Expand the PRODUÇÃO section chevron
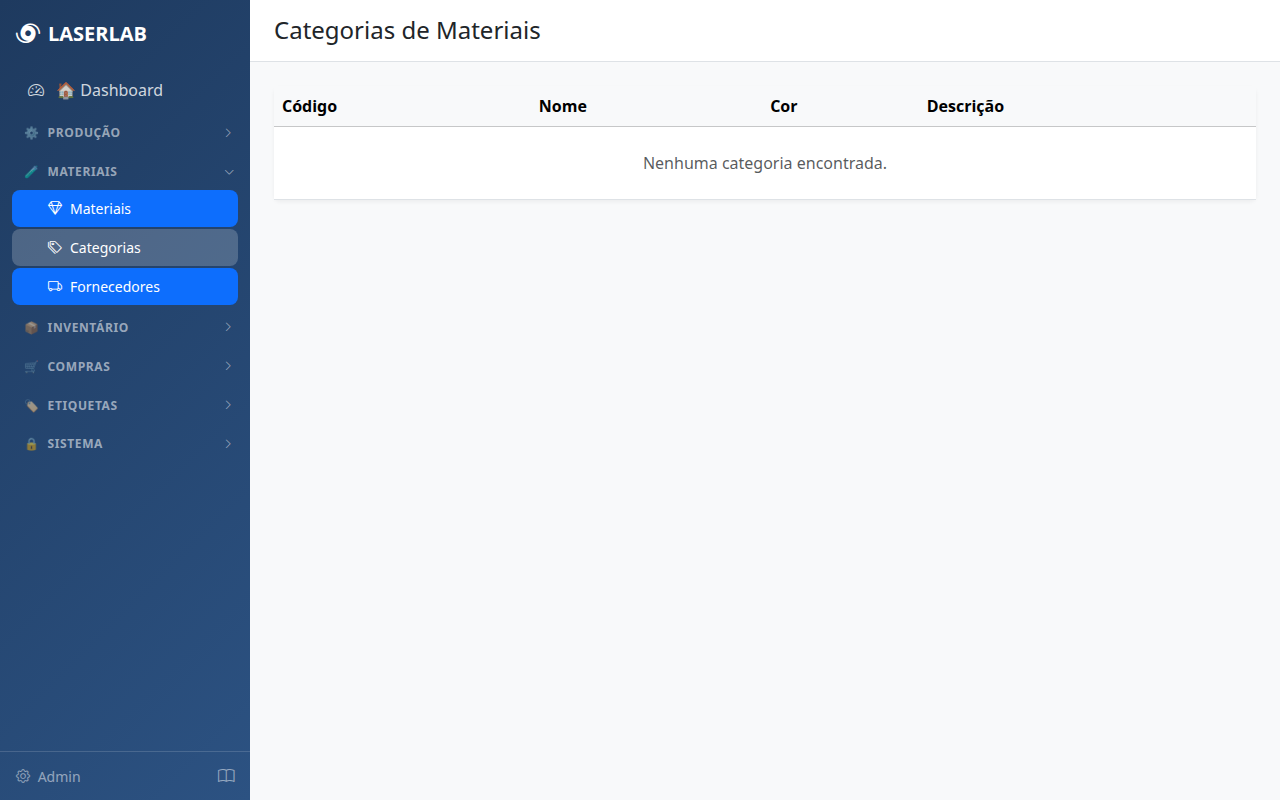 pyautogui.click(x=227, y=132)
